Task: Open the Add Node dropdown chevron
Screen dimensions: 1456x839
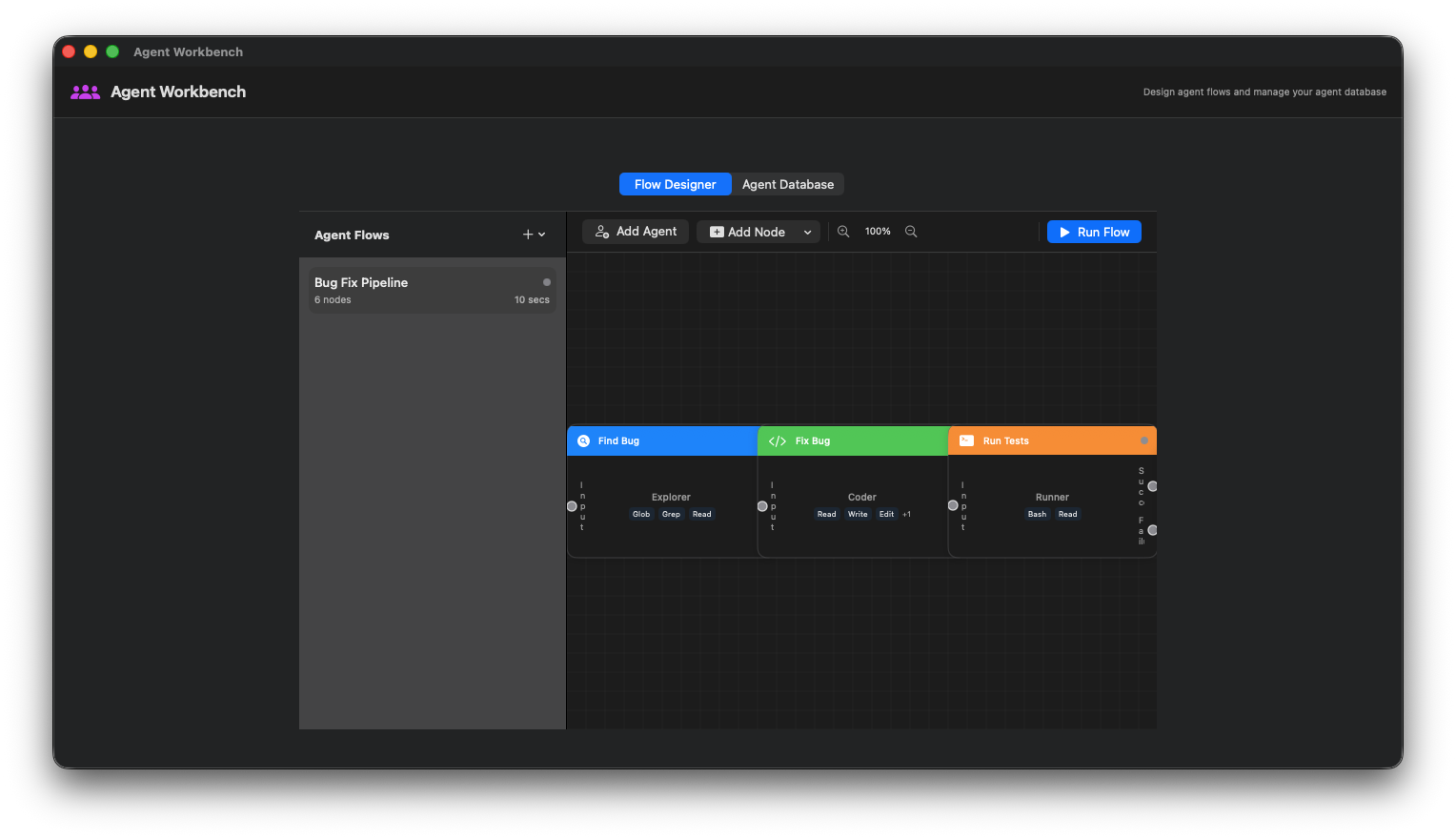Action: tap(807, 231)
